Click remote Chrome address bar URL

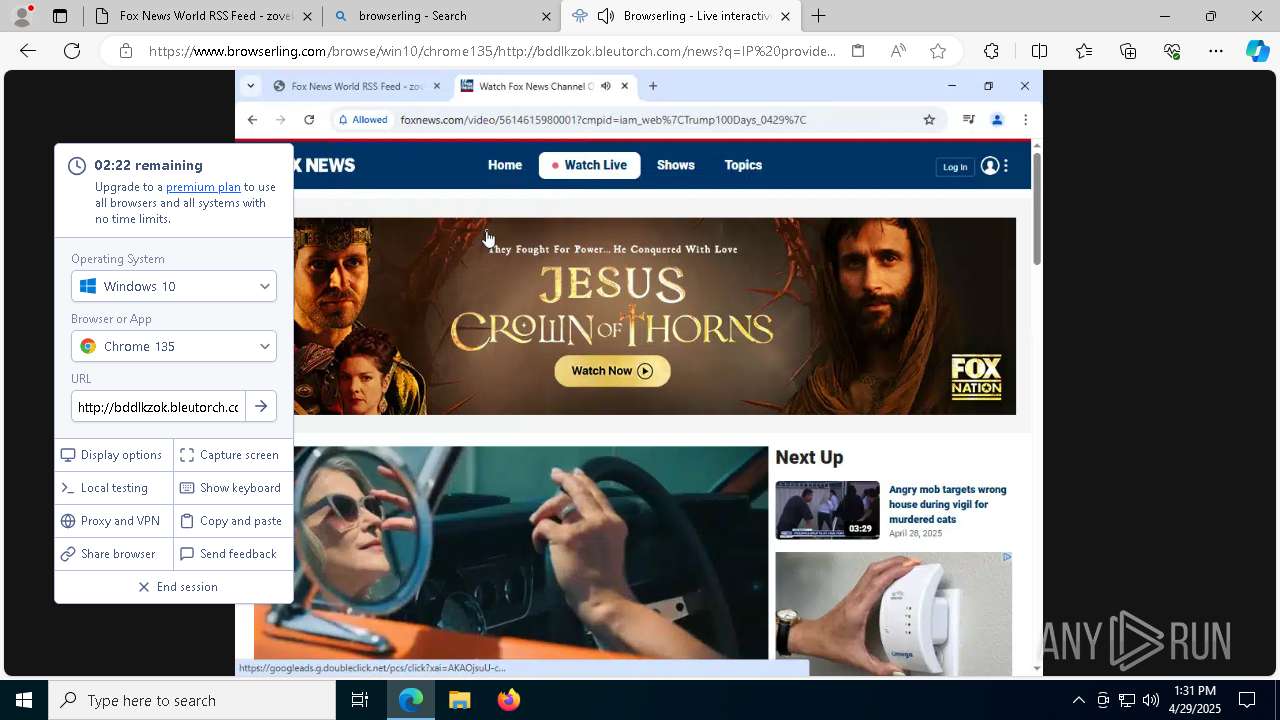pos(603,120)
